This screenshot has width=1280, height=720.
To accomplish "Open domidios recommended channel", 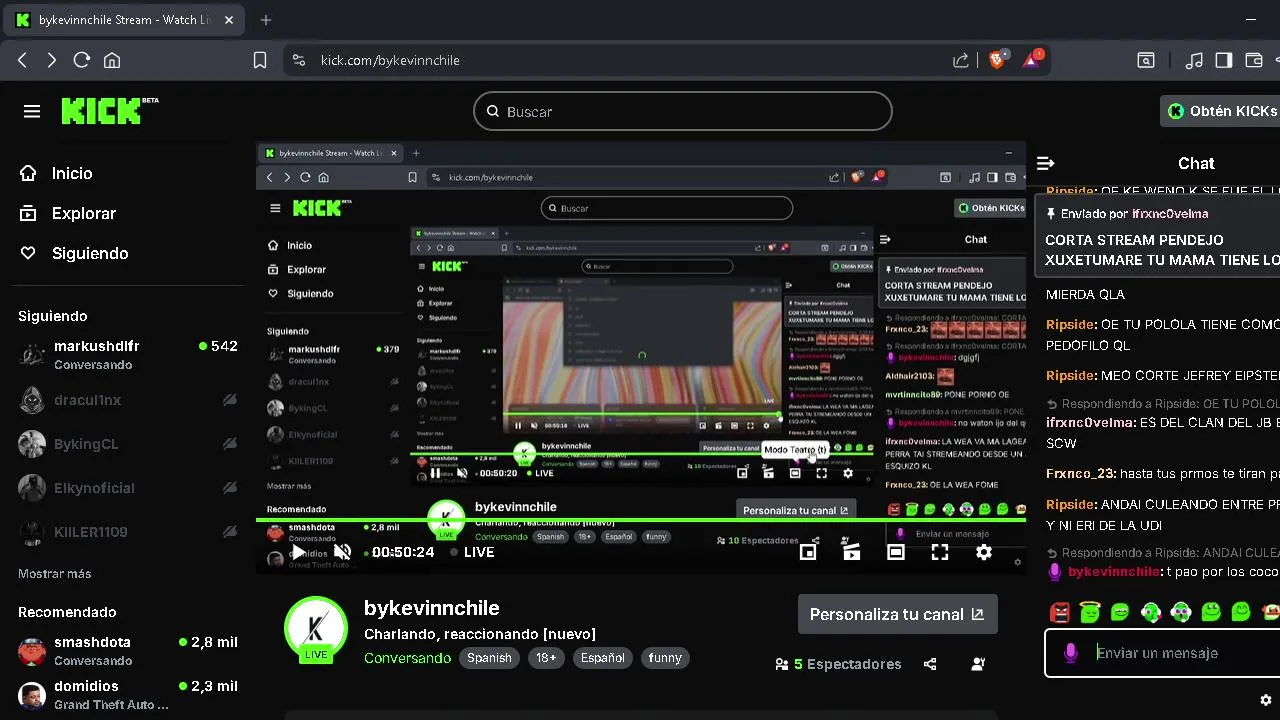I will point(128,695).
